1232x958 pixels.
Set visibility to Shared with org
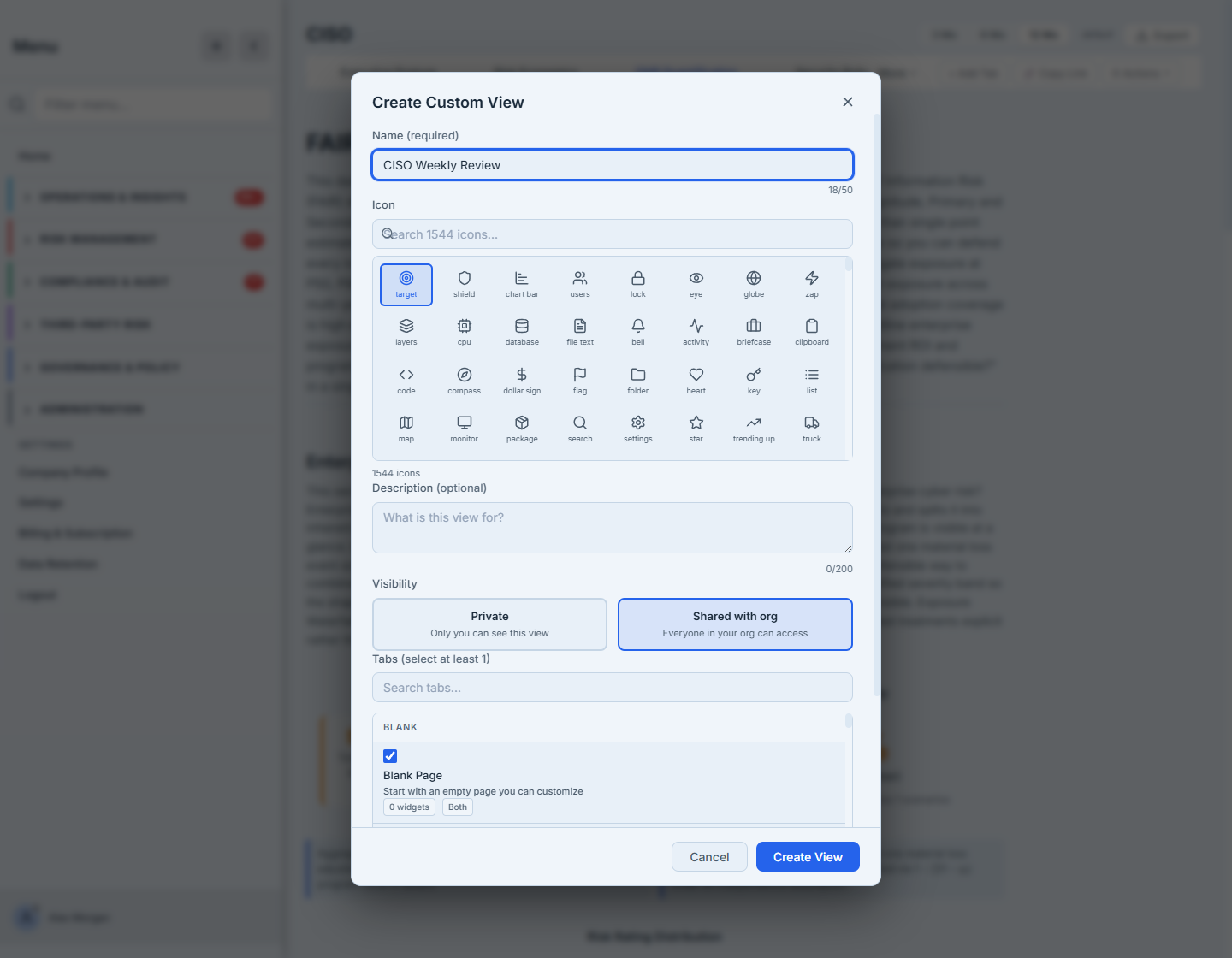pyautogui.click(x=735, y=624)
